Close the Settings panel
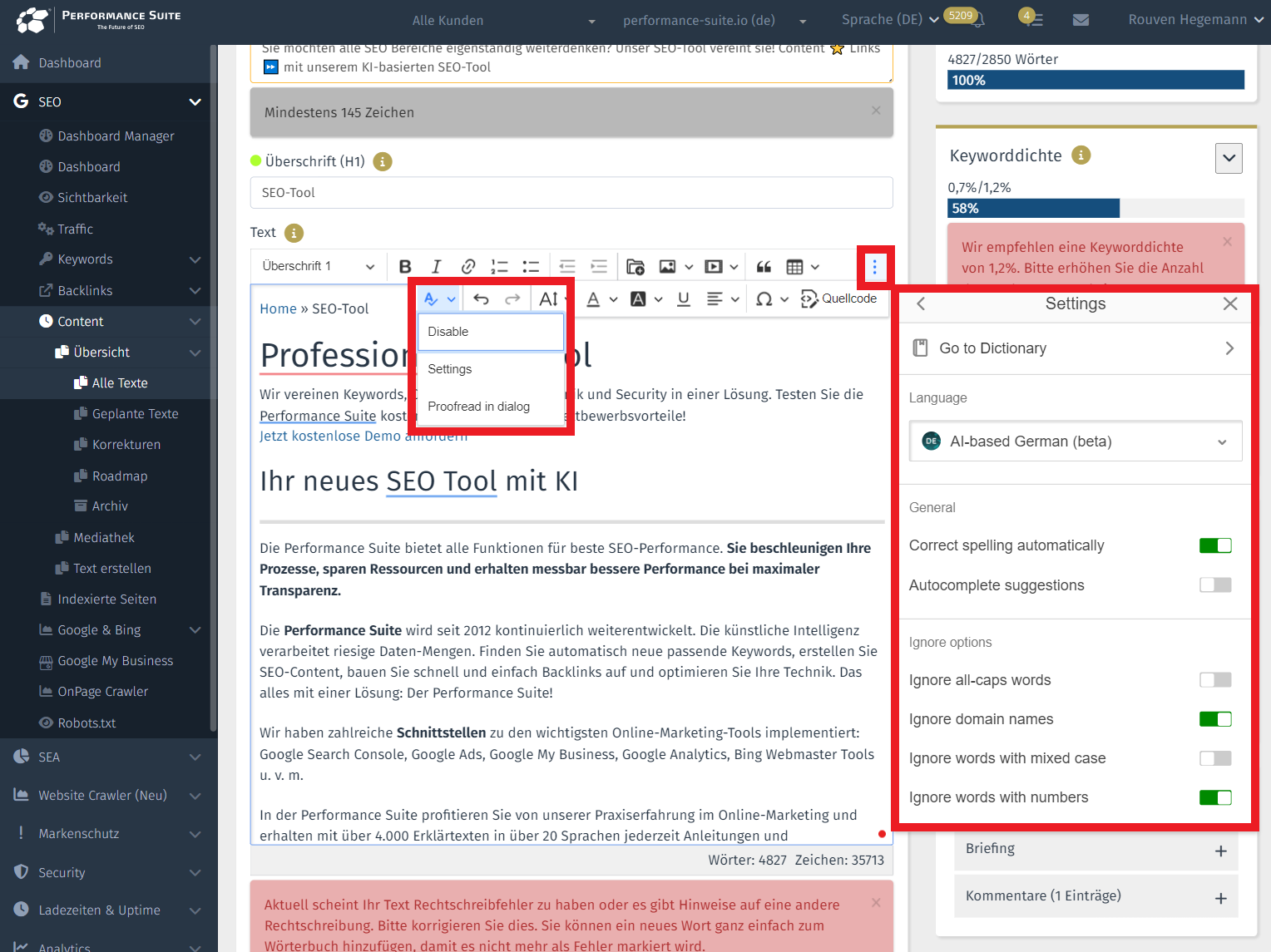The width and height of the screenshot is (1271, 952). [x=1230, y=304]
